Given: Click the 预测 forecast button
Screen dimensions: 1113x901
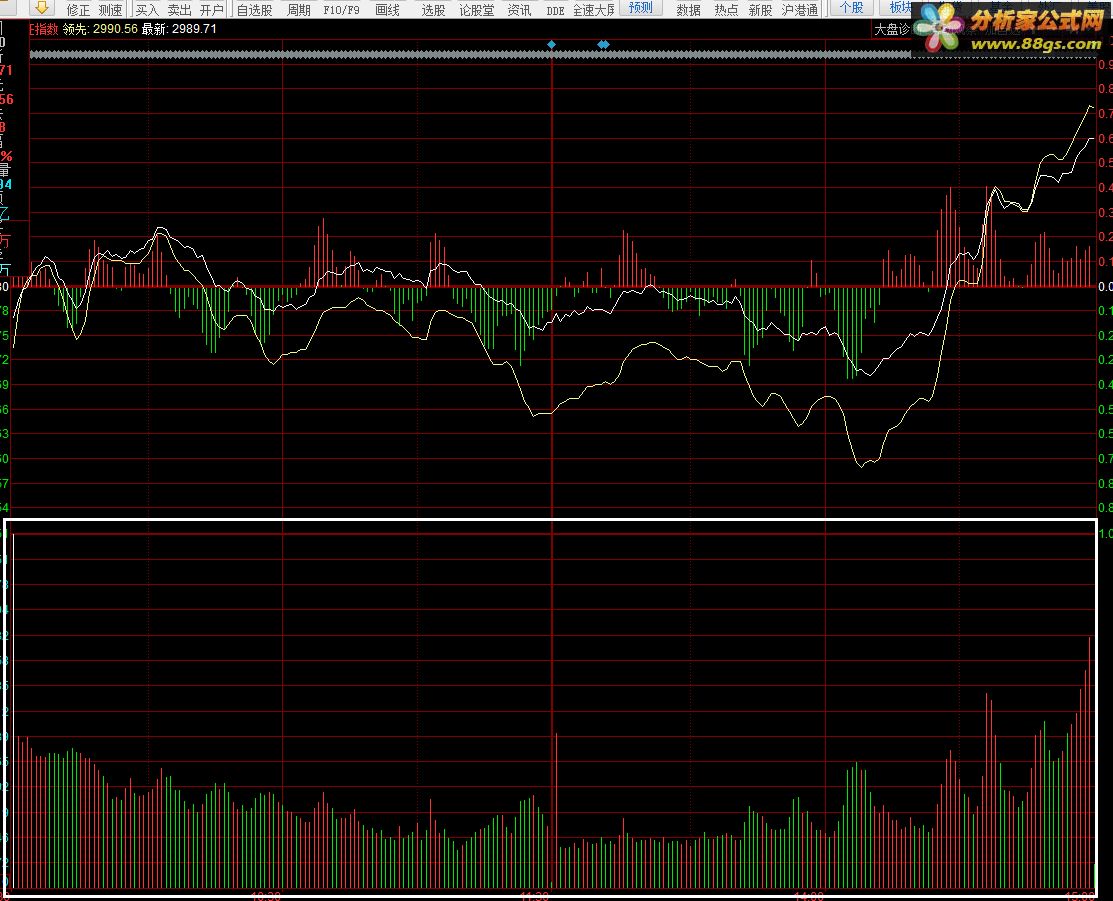Looking at the screenshot, I should coord(640,8).
